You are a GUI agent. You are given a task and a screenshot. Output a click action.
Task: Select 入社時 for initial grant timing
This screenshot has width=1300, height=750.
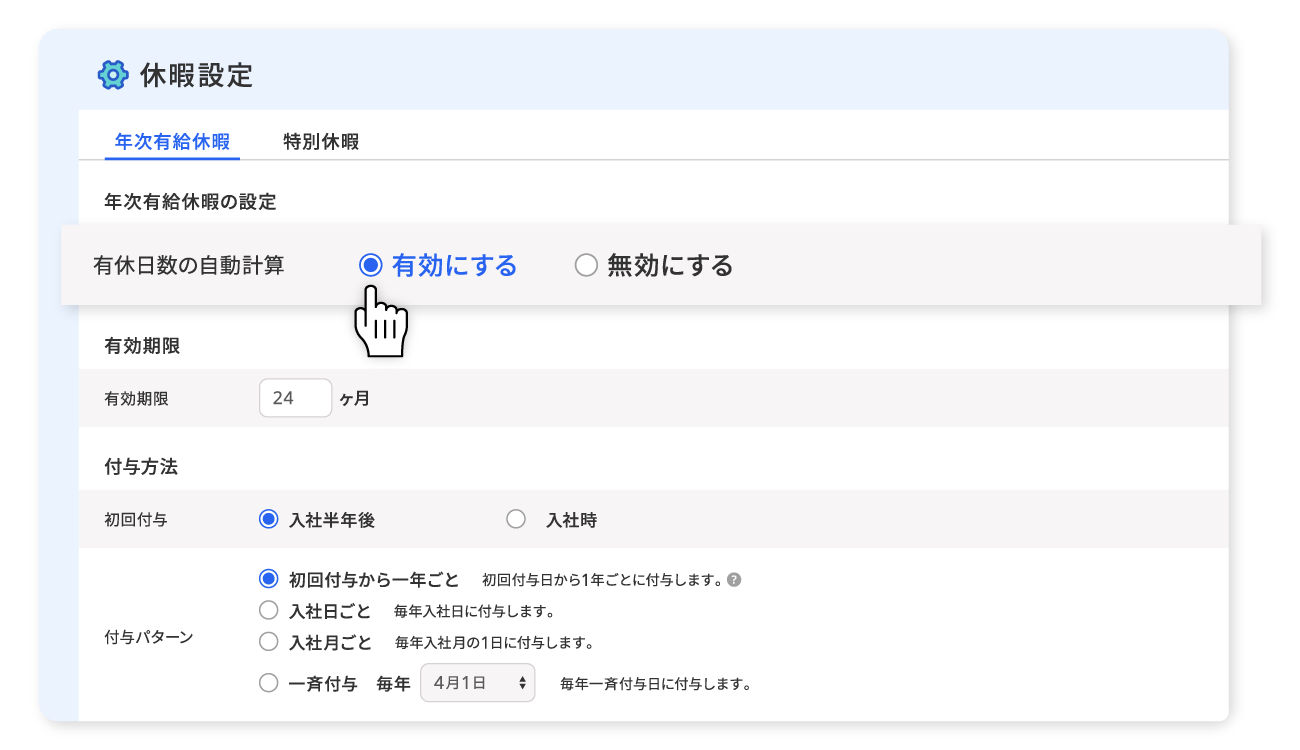coord(516,518)
